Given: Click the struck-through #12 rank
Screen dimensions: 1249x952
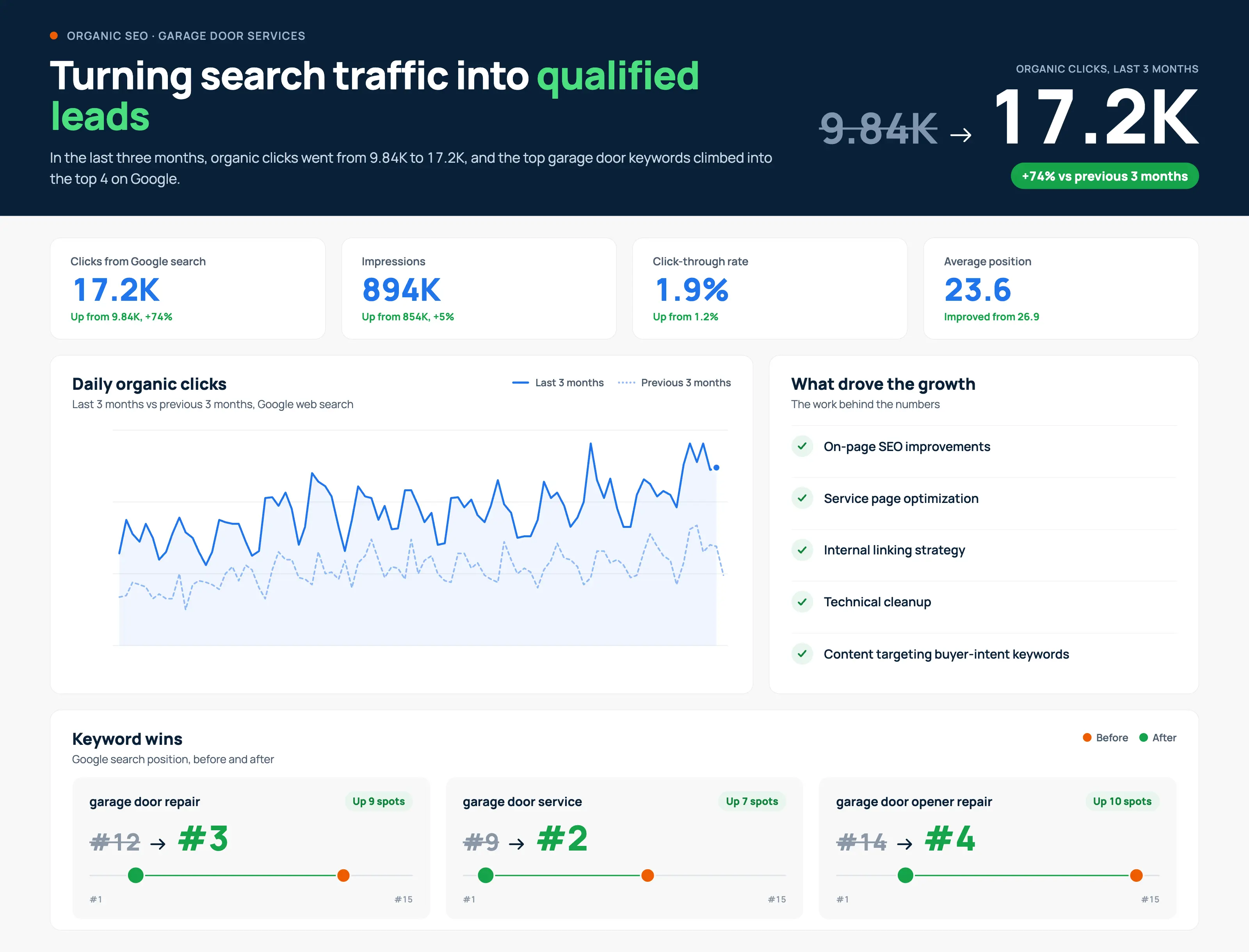Looking at the screenshot, I should click(115, 842).
